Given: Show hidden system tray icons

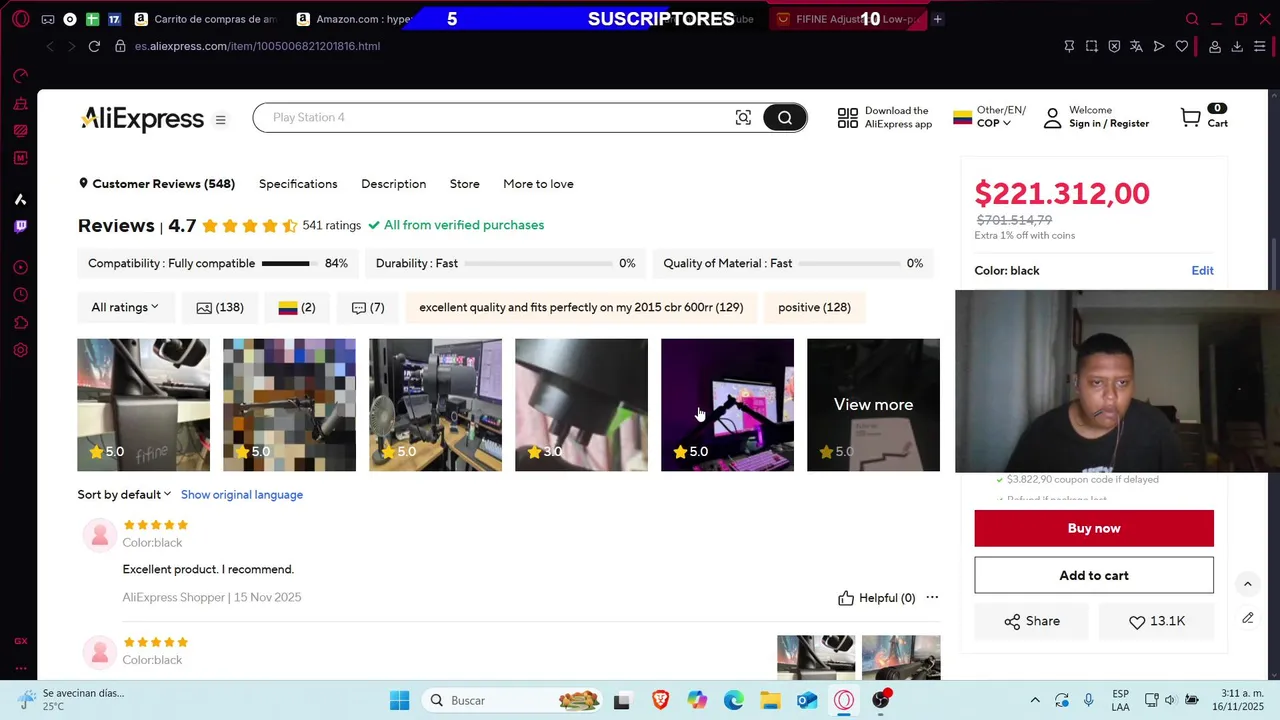Looking at the screenshot, I should (x=1035, y=700).
